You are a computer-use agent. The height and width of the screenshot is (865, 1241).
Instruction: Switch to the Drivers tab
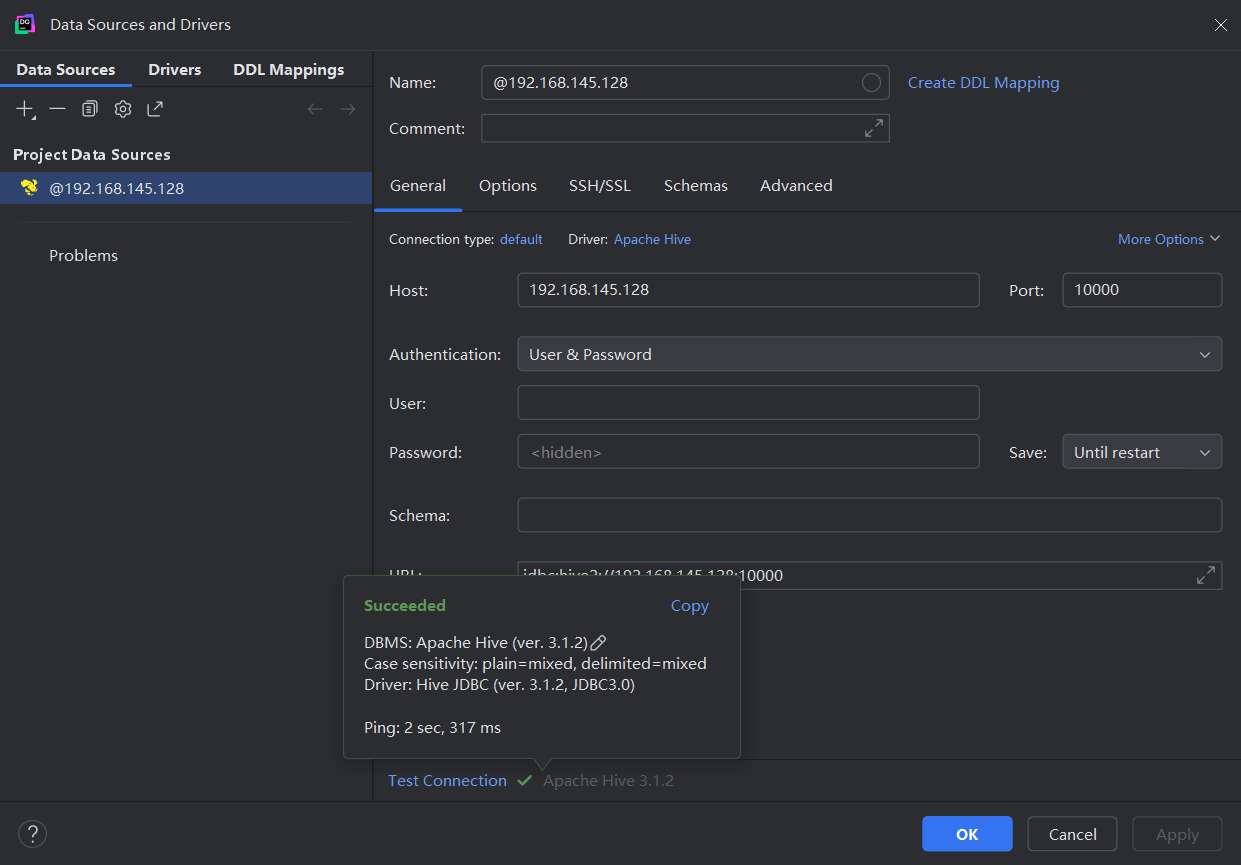tap(175, 69)
